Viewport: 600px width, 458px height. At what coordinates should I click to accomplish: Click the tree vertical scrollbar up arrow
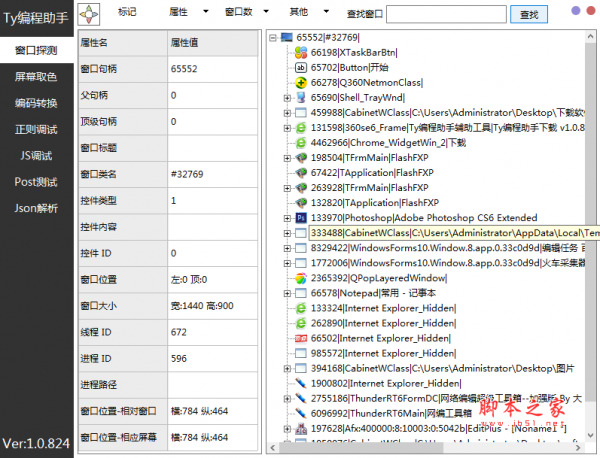[590, 36]
